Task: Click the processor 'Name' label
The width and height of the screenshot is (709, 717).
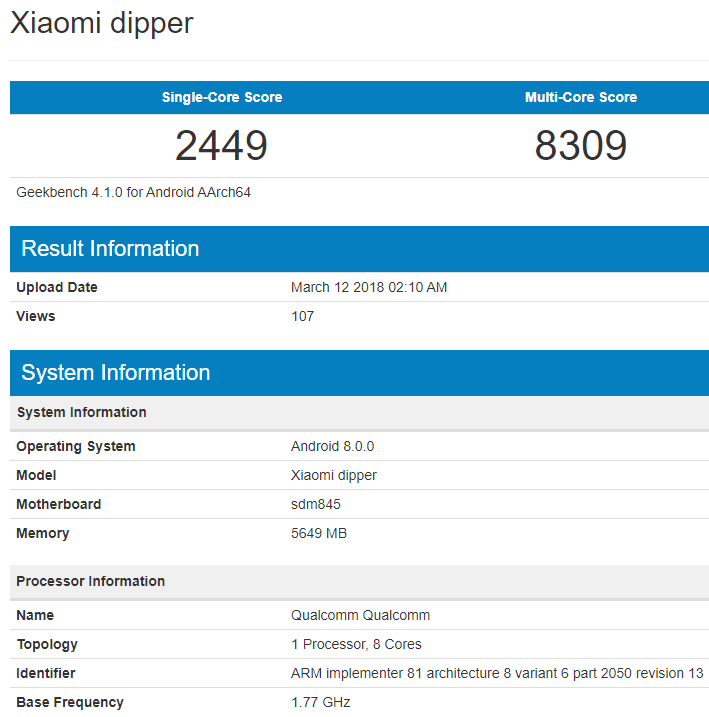Action: point(35,615)
